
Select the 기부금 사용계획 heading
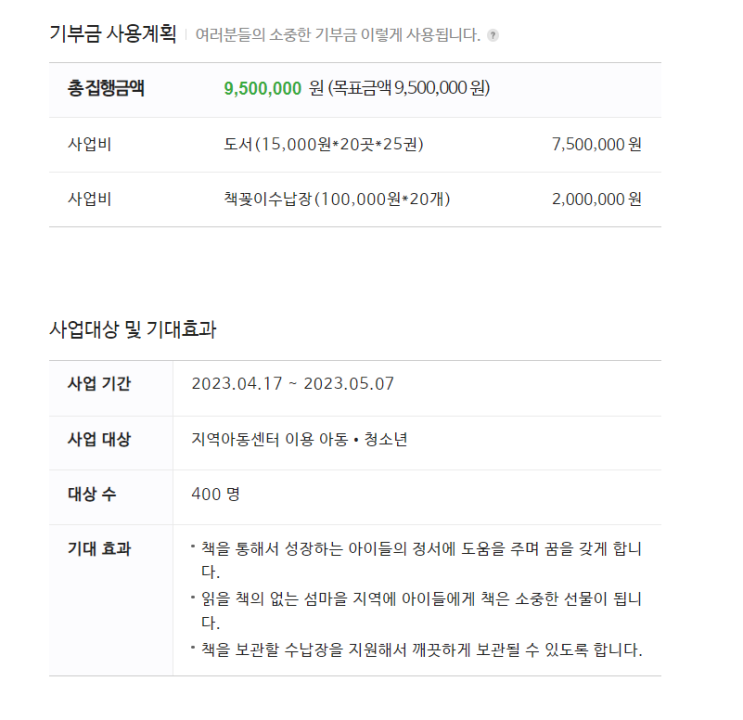click(x=113, y=34)
